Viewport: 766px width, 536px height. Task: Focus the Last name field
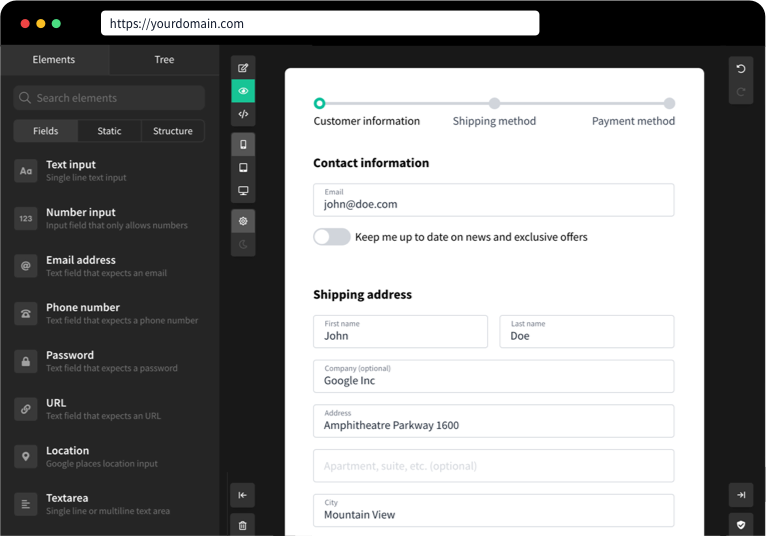pos(587,332)
